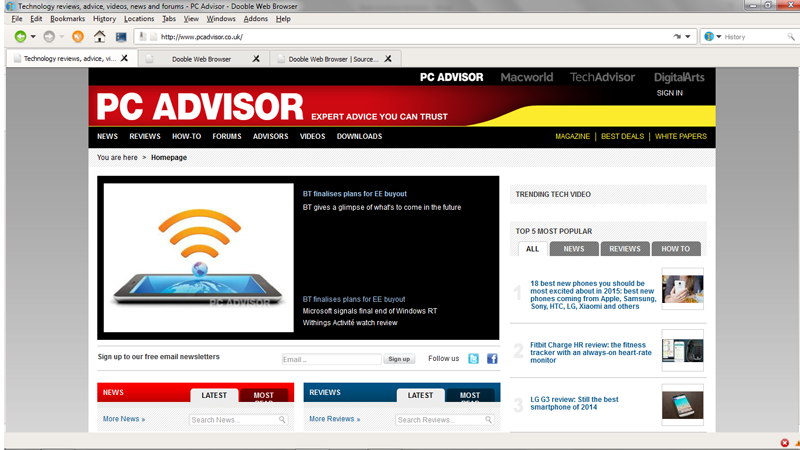
Task: Open the Facebook follow icon
Action: tap(492, 358)
